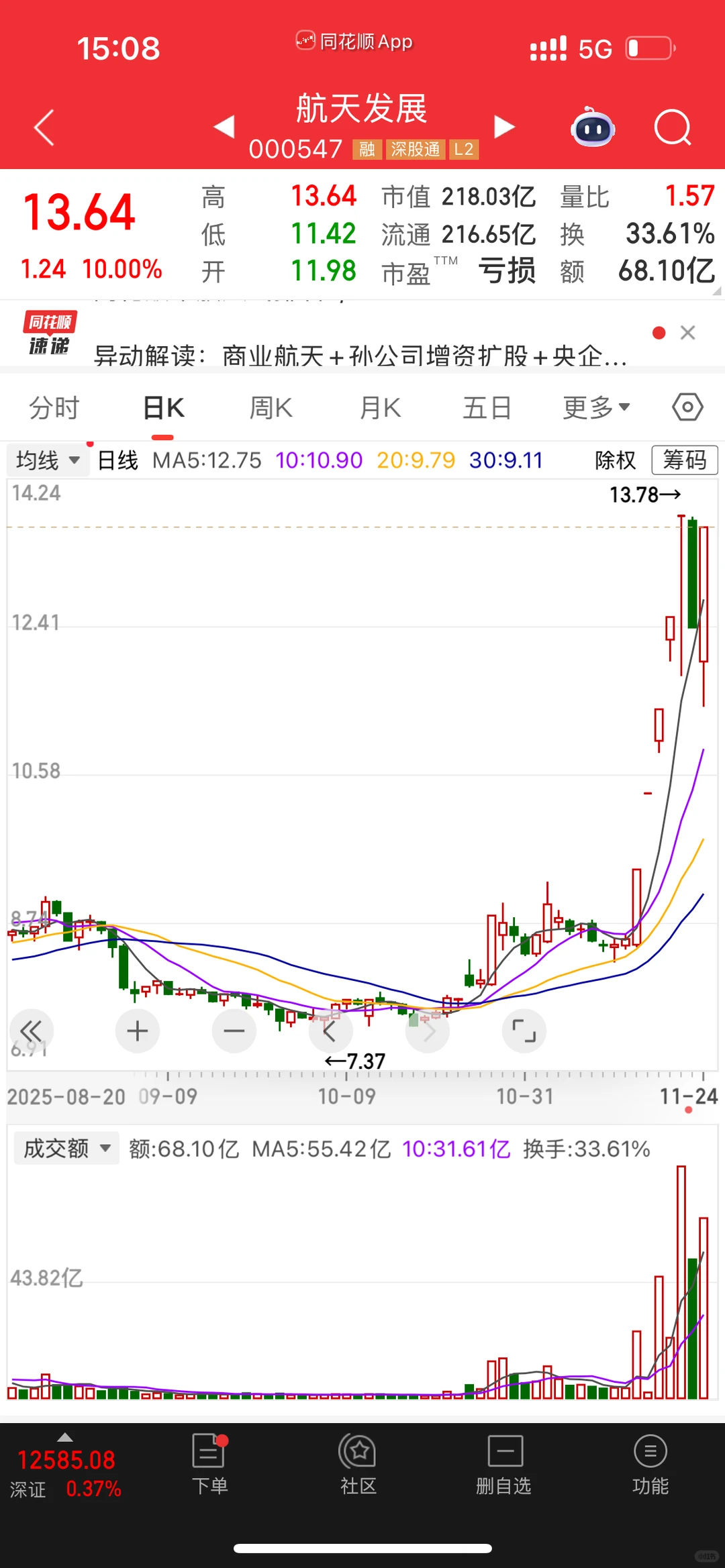Image resolution: width=725 pixels, height=1568 pixels.
Task: Tap the L2 level badge
Action: pos(464,149)
